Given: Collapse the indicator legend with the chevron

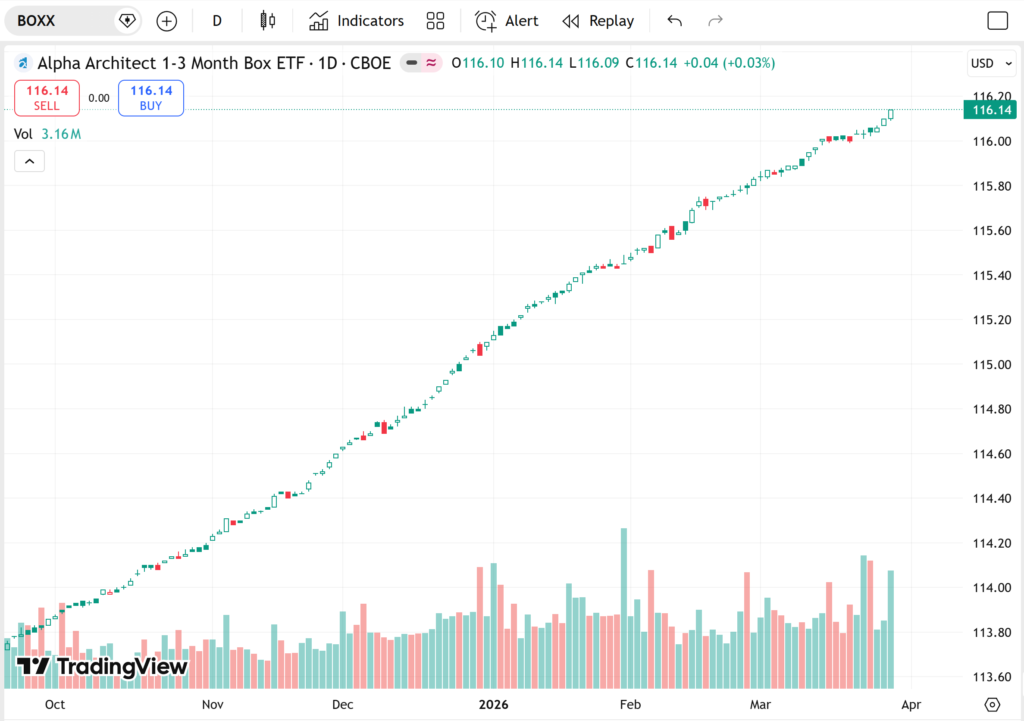Looking at the screenshot, I should [29, 161].
